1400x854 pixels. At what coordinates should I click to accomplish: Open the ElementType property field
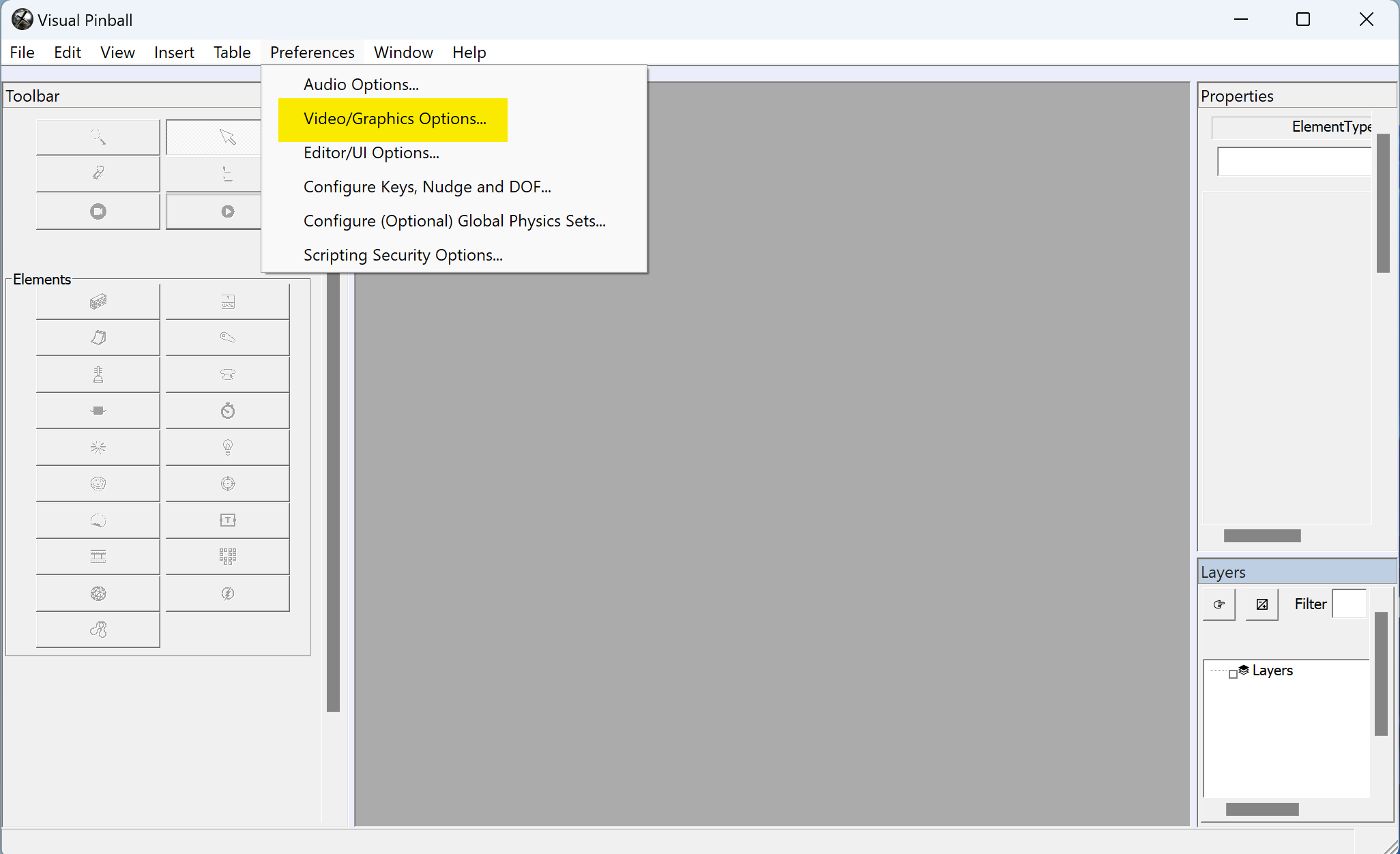point(1294,162)
